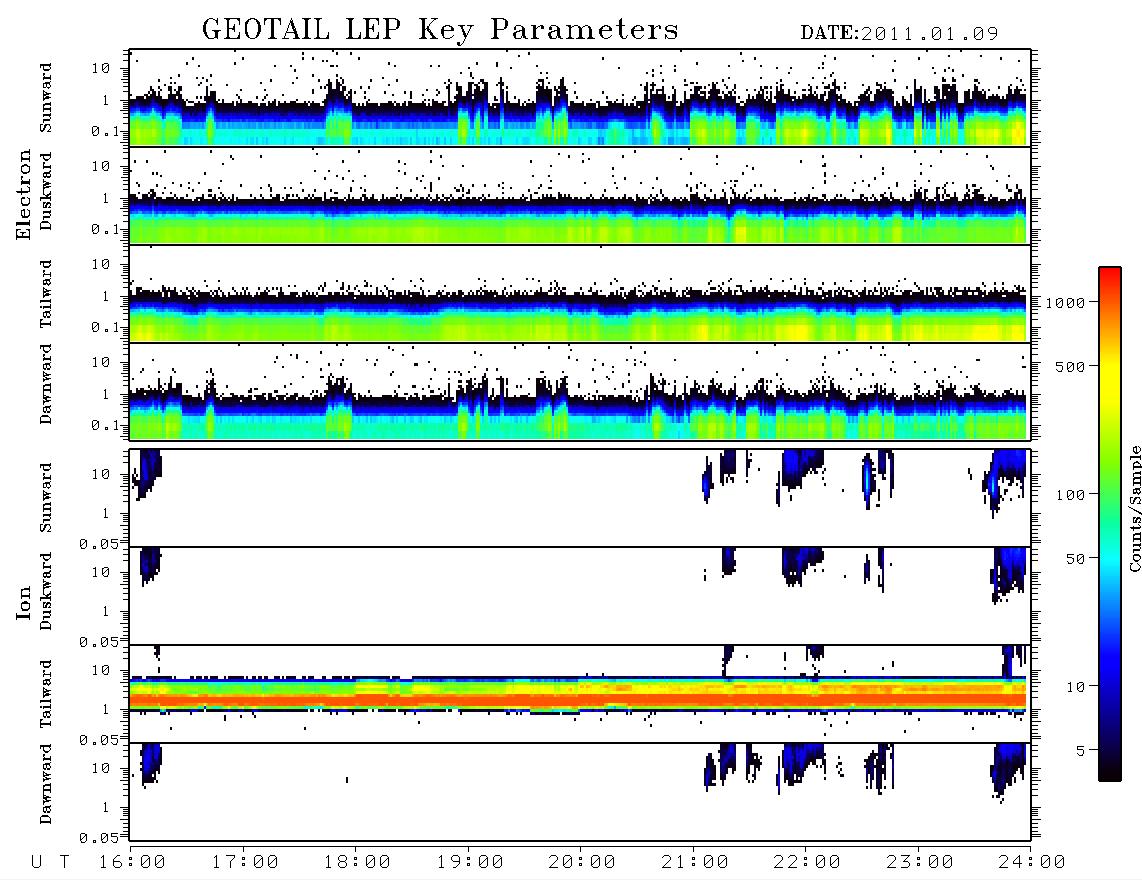Open the Ion Dawnward spectrogram panel

pyautogui.click(x=580, y=792)
